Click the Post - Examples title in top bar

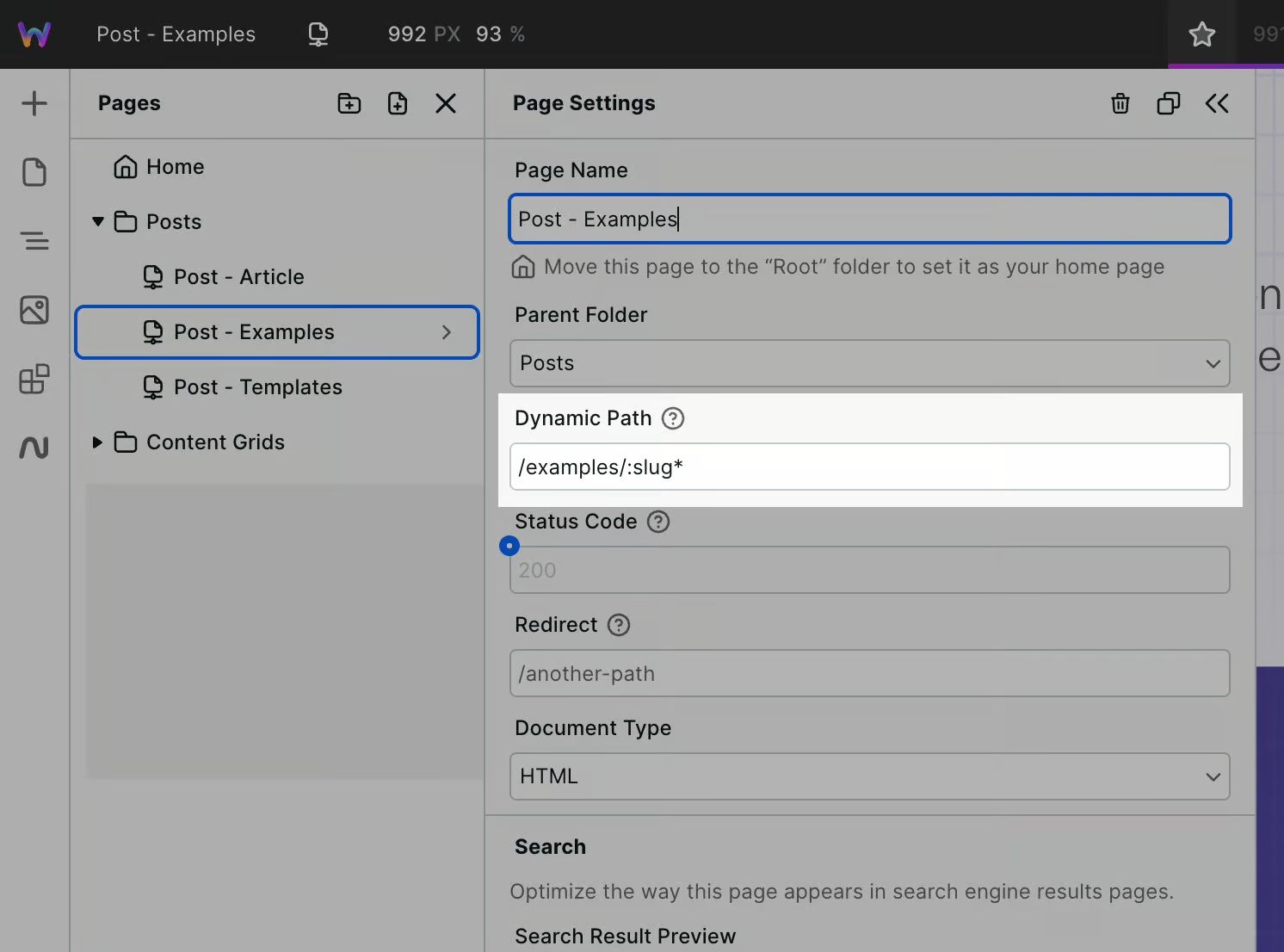[176, 34]
